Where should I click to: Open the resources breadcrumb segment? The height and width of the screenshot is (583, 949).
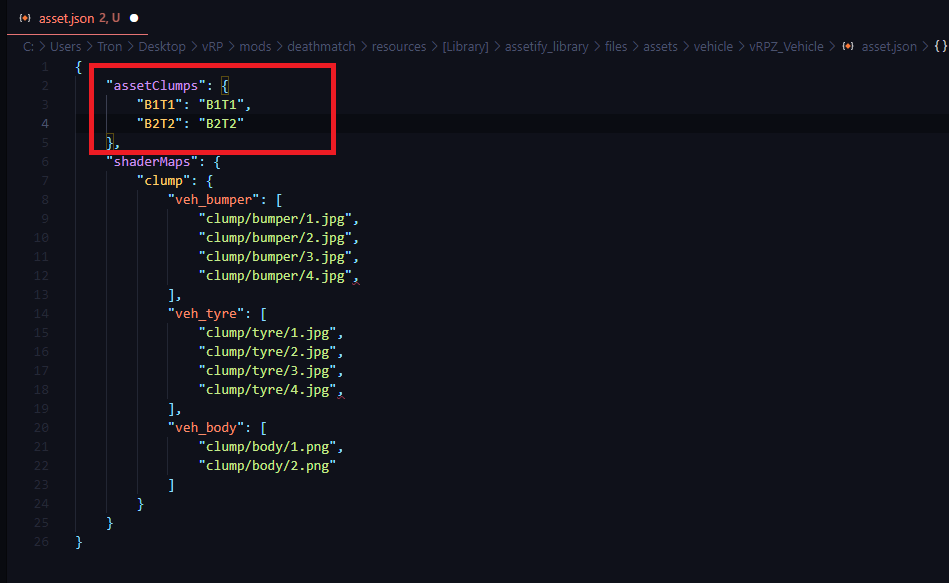click(x=399, y=47)
